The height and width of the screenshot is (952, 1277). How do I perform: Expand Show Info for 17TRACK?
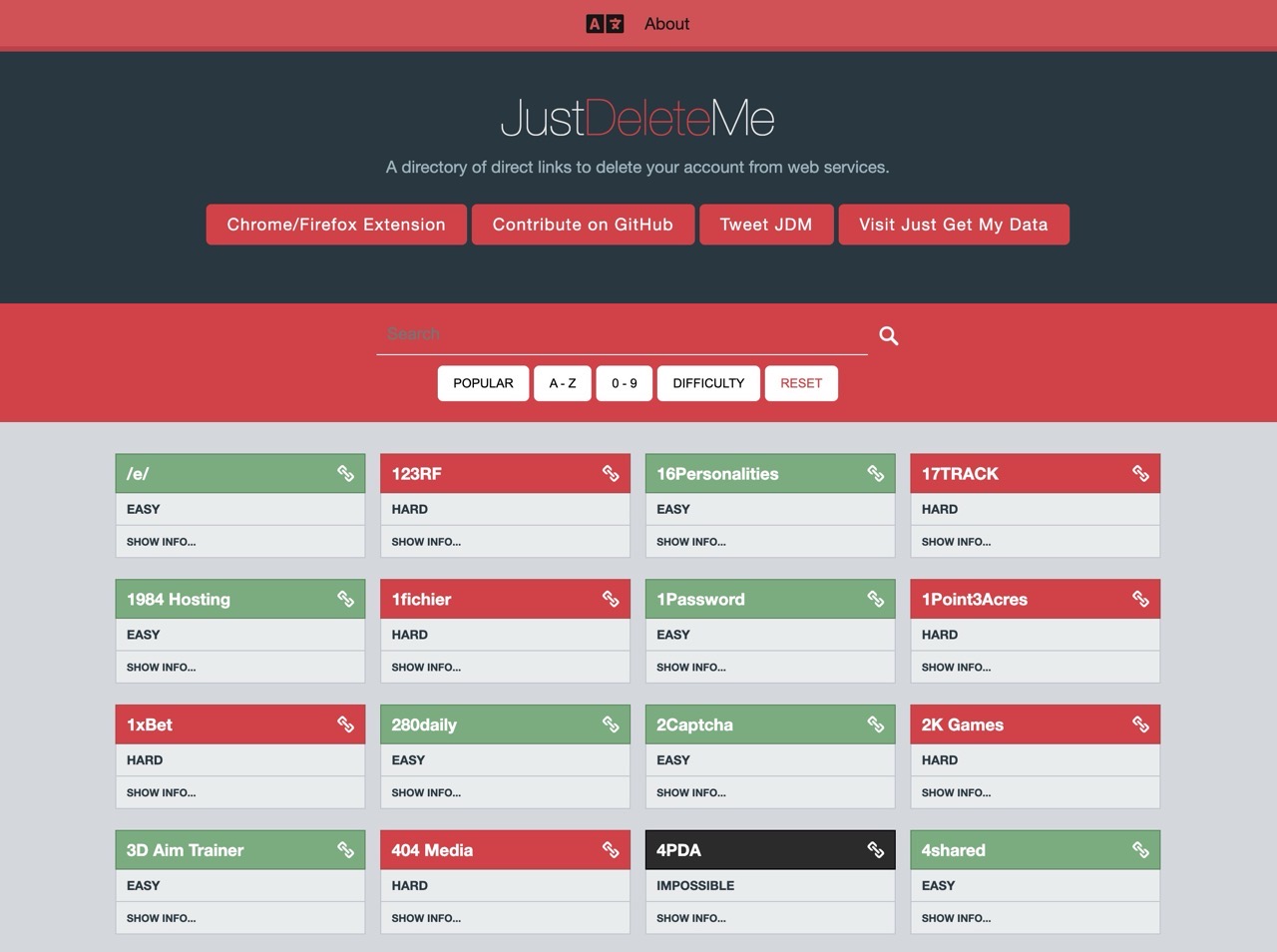956,542
